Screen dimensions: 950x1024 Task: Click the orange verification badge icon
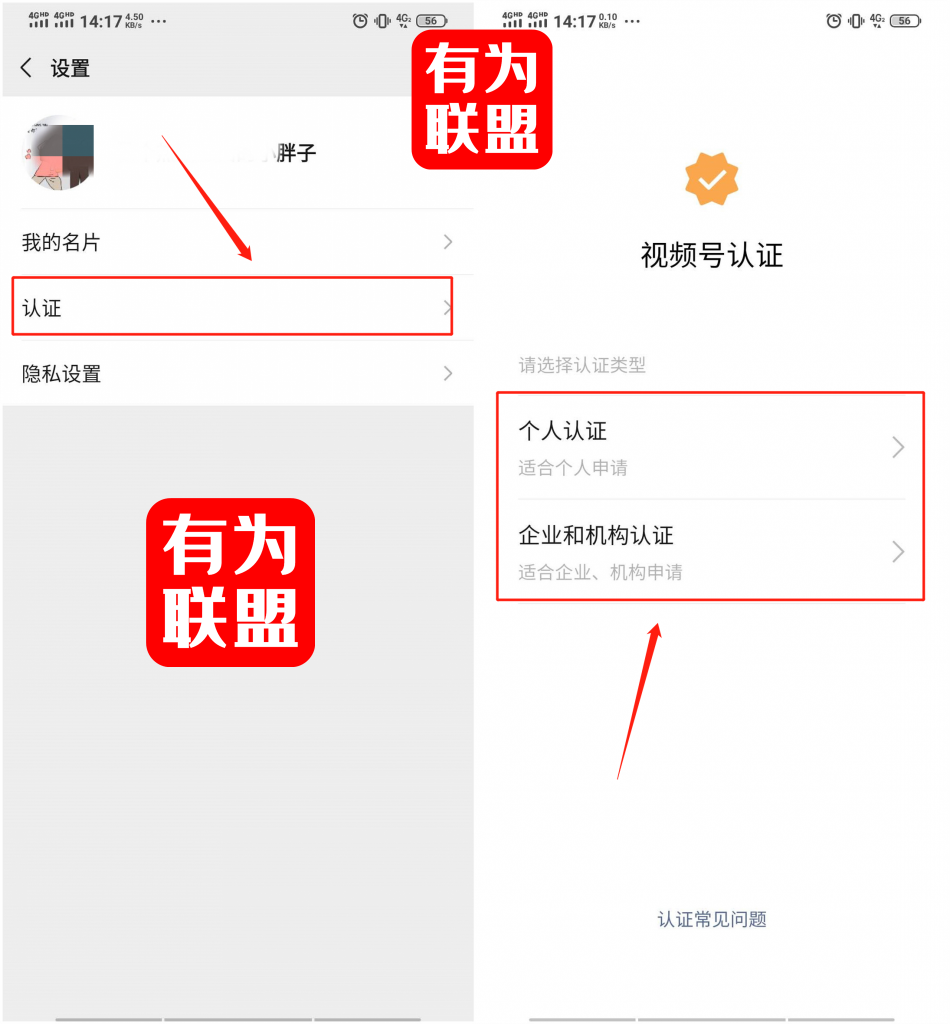pos(711,179)
